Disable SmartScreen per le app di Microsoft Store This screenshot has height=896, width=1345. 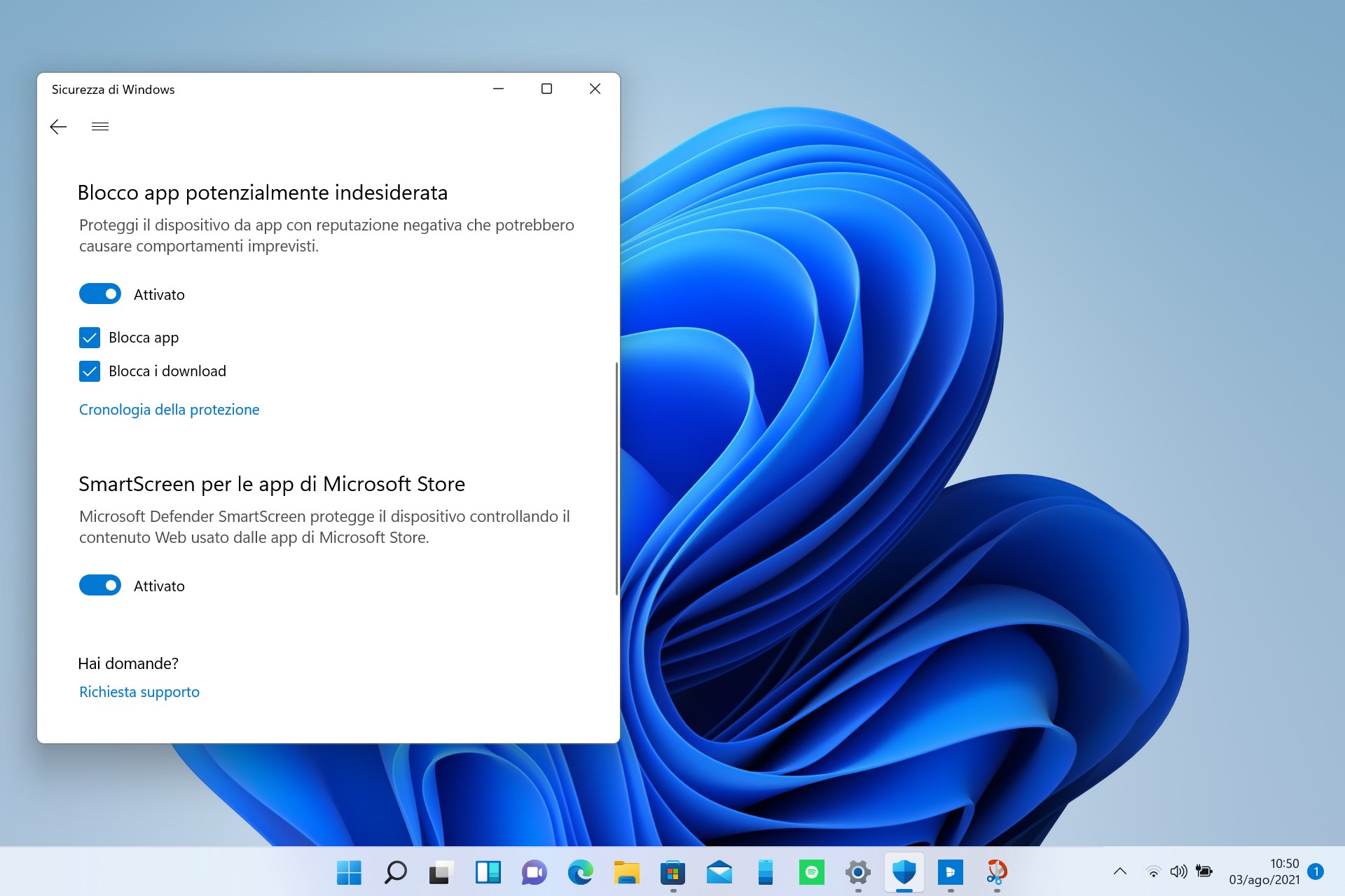pyautogui.click(x=99, y=585)
